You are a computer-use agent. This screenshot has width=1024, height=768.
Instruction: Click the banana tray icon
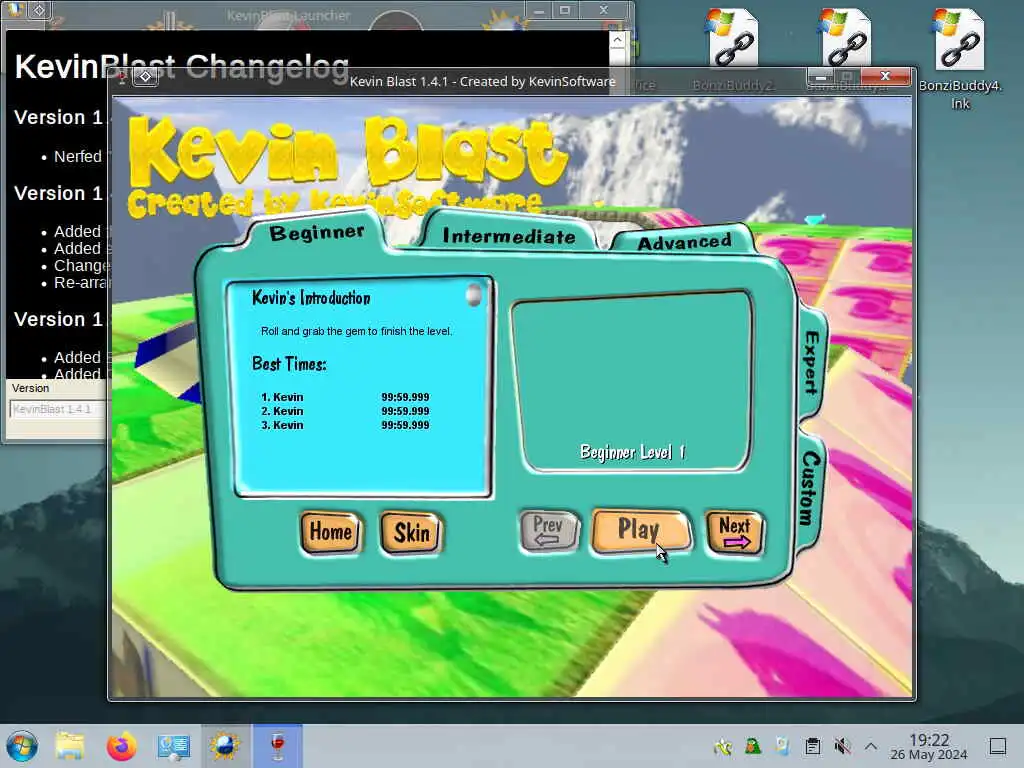[x=723, y=746]
